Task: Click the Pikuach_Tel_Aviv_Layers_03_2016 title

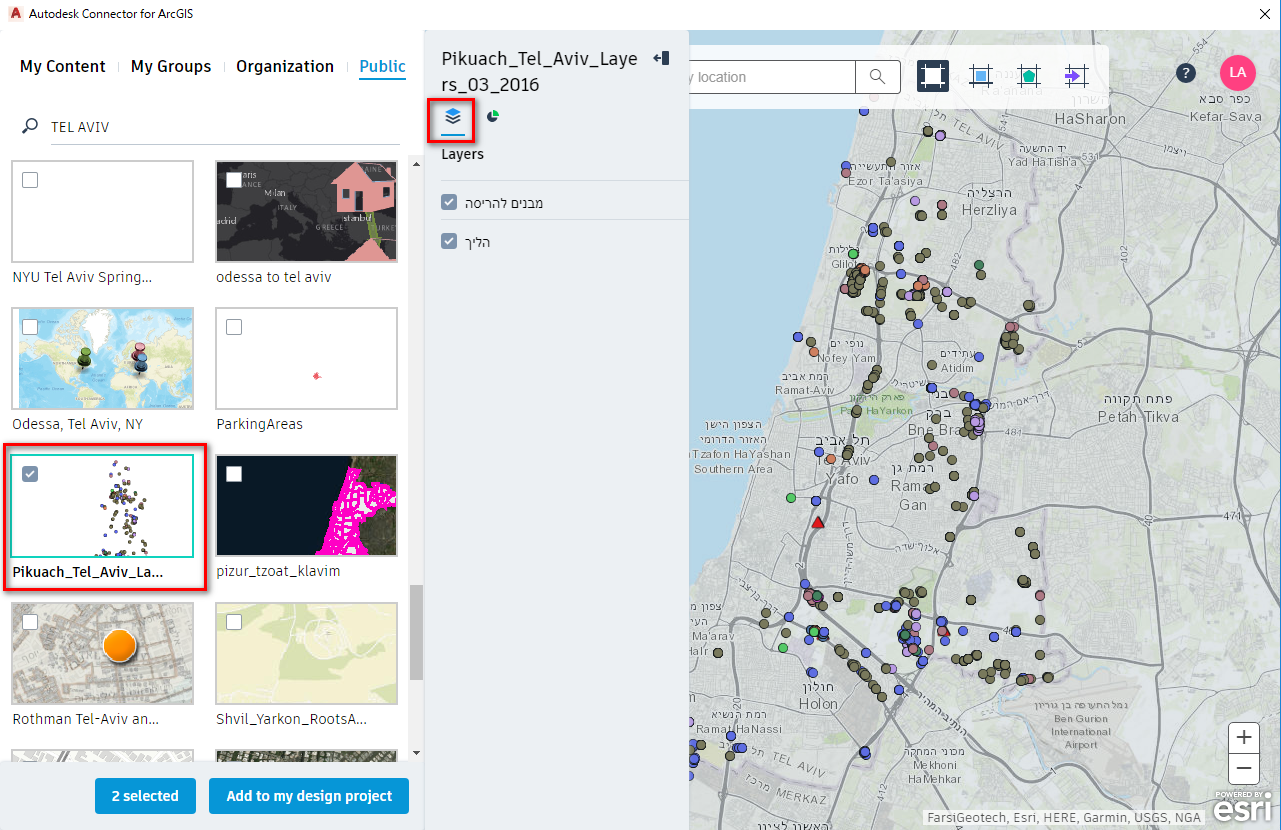Action: coord(539,72)
